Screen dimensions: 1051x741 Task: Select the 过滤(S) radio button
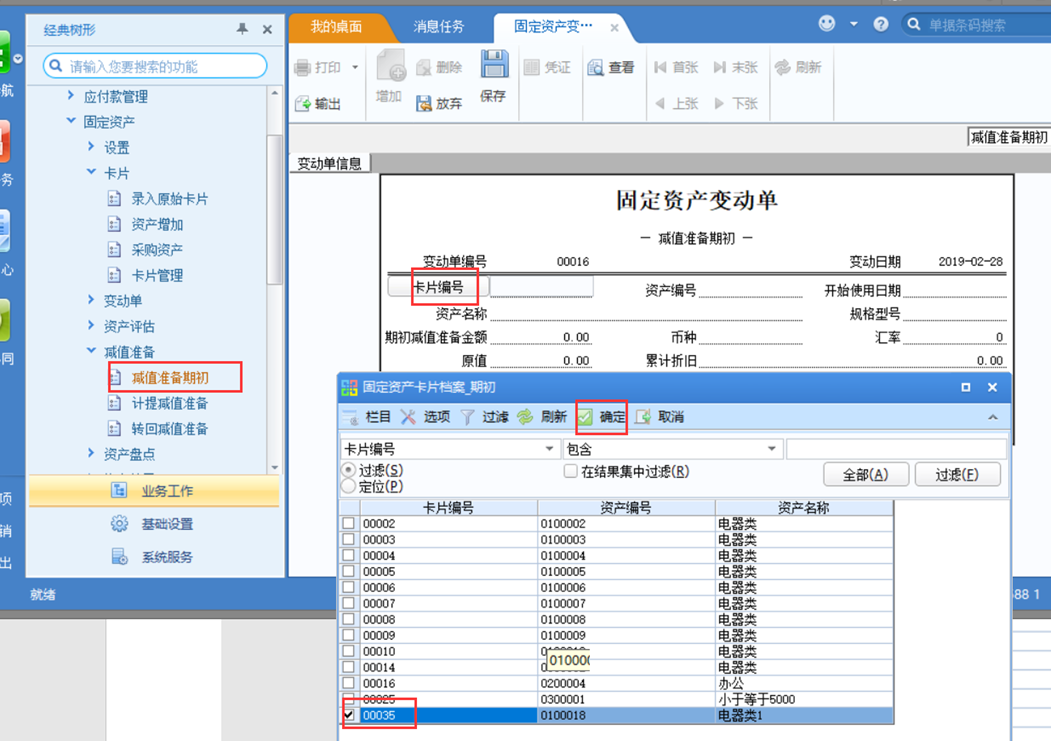pyautogui.click(x=349, y=470)
